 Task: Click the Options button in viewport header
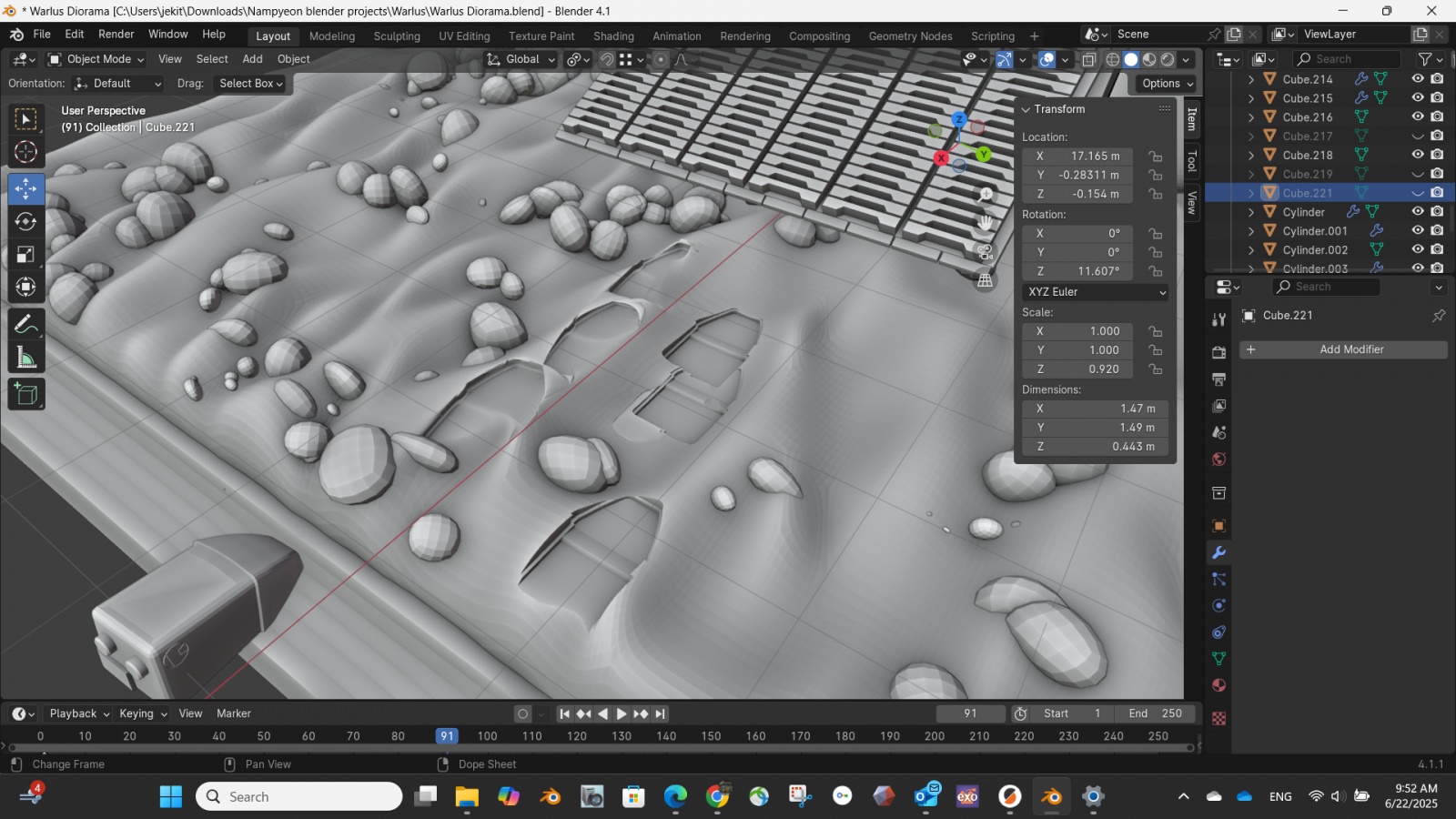tap(1166, 84)
